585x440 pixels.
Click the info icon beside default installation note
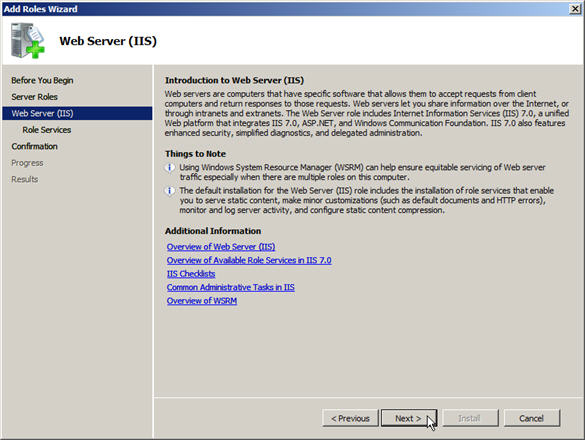(x=170, y=191)
